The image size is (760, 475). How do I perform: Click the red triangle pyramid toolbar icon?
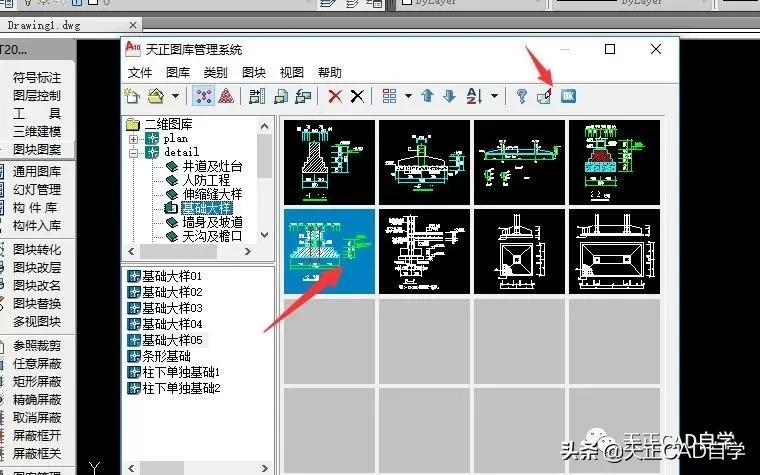(226, 96)
